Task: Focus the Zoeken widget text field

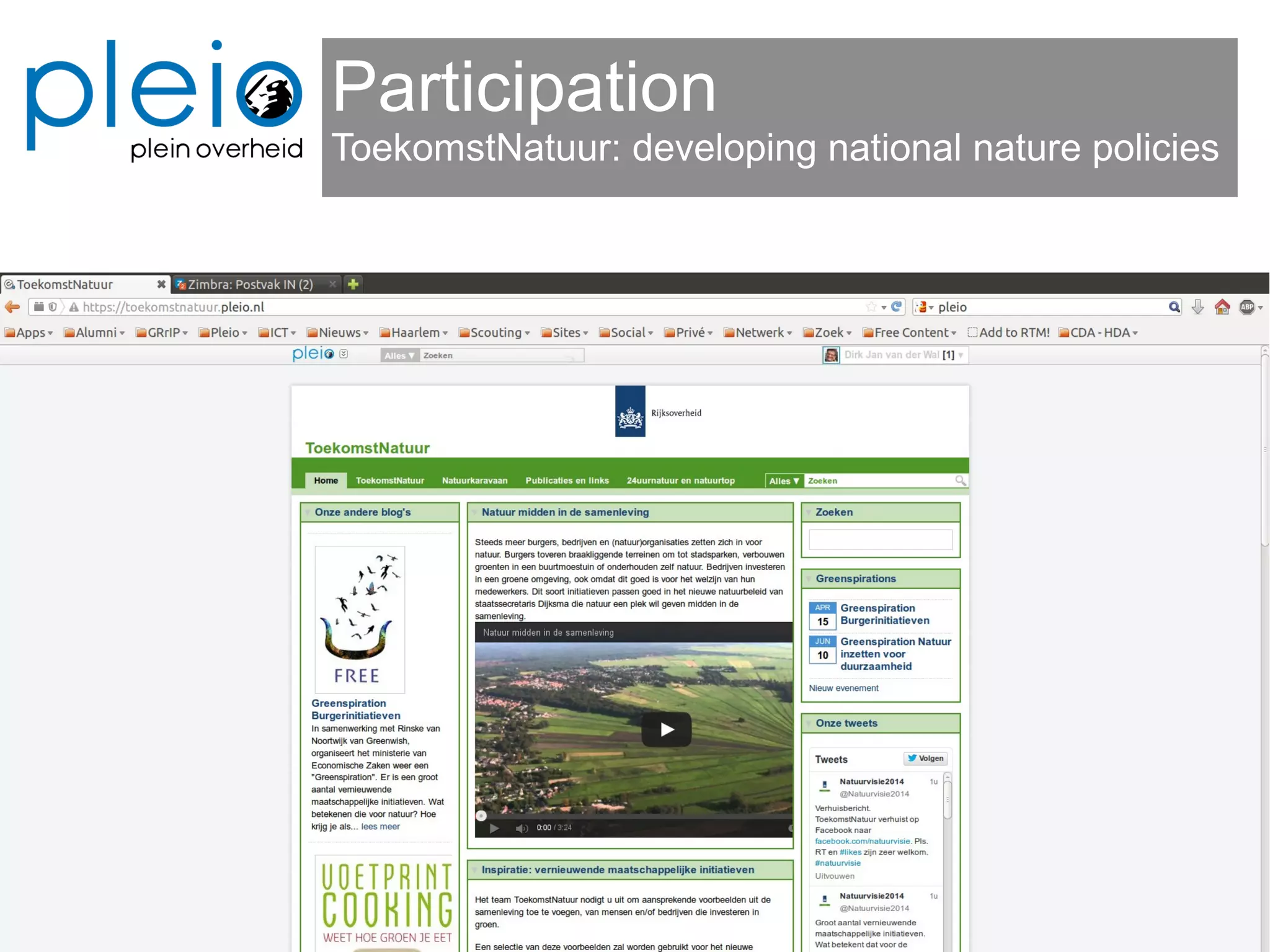Action: click(x=880, y=540)
